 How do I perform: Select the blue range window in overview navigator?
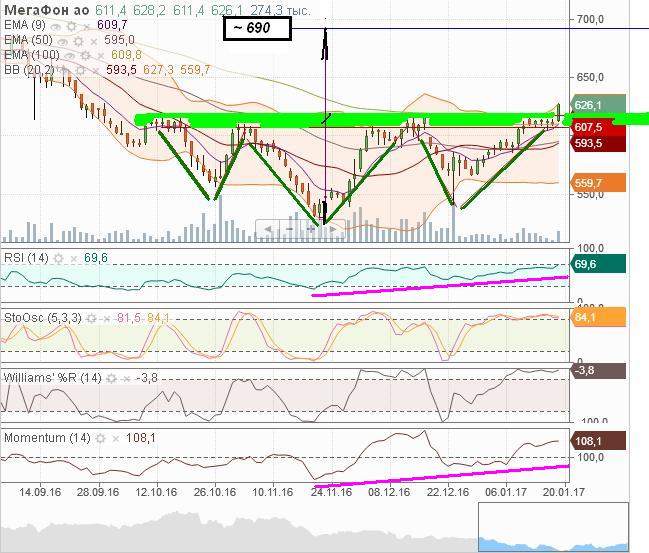(x=553, y=527)
